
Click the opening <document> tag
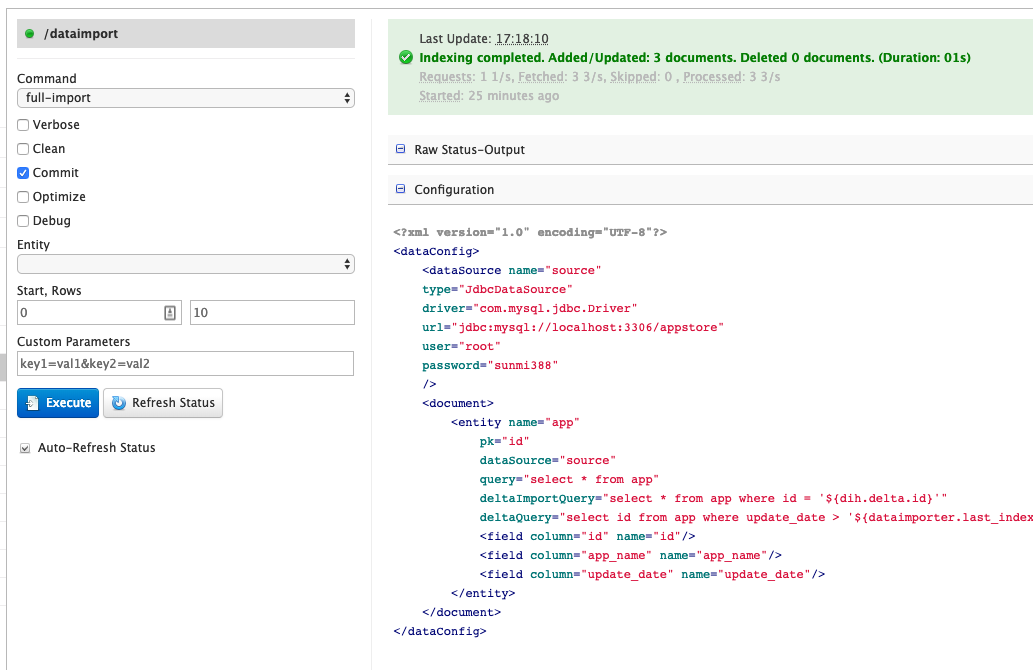(458, 403)
